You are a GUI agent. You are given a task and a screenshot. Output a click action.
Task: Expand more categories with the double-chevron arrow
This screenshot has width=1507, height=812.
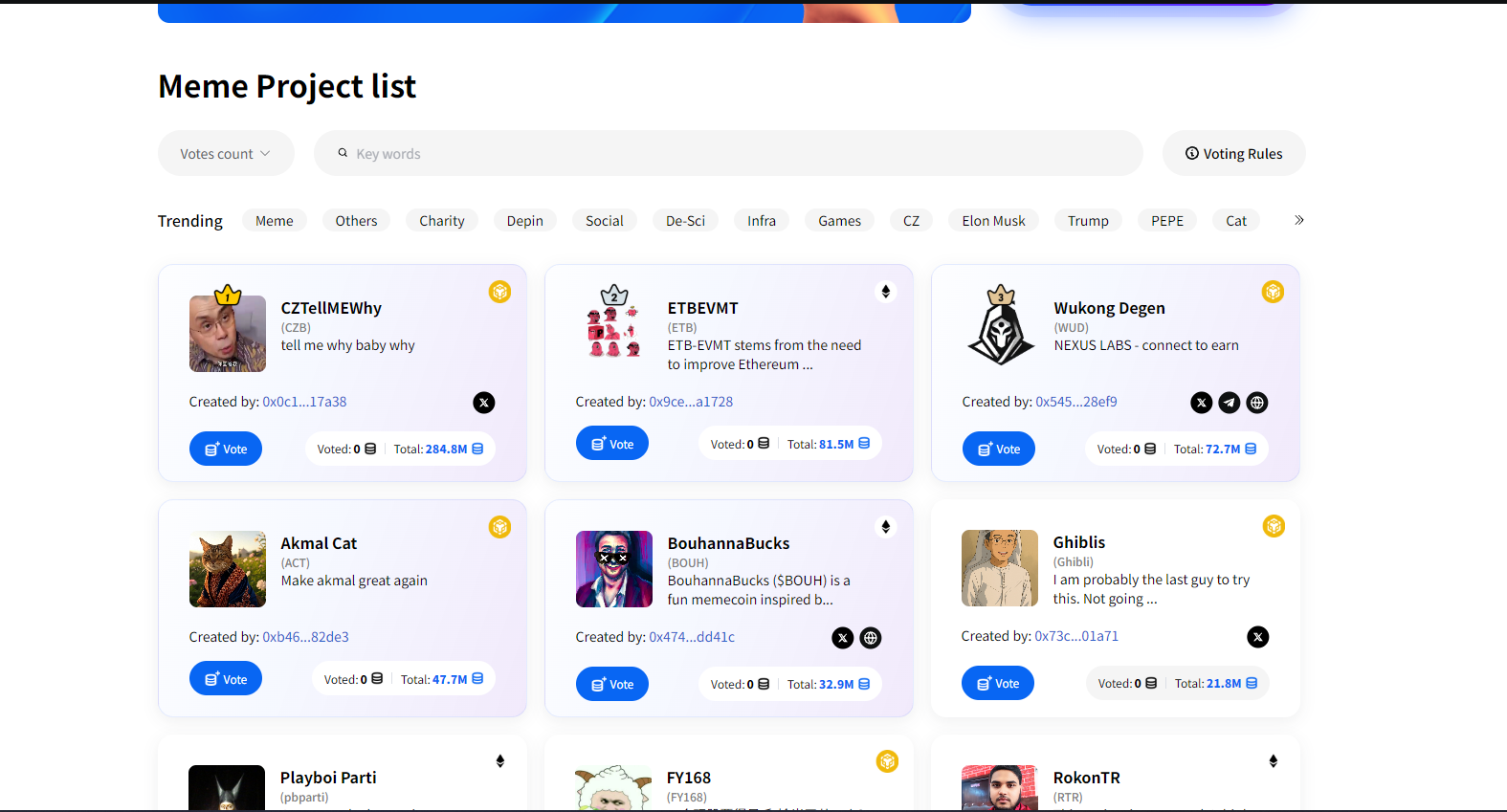point(1299,220)
